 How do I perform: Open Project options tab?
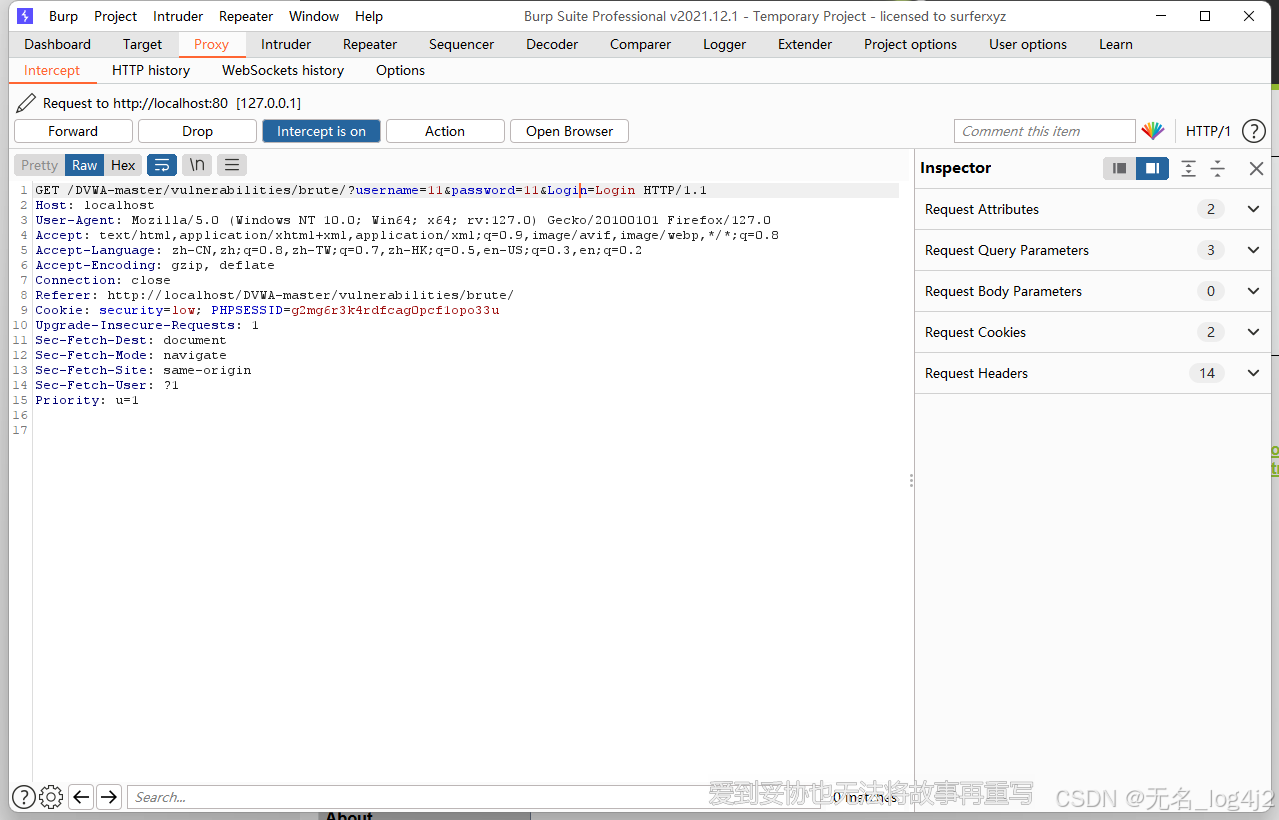[x=910, y=44]
